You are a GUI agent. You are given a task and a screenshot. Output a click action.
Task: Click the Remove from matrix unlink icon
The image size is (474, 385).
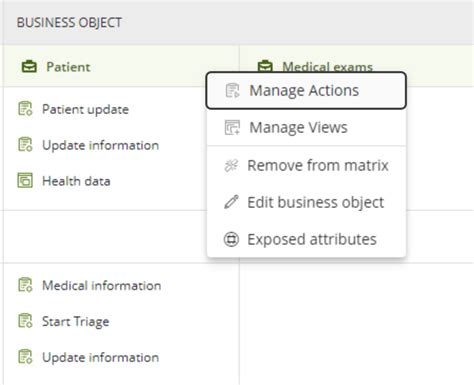pyautogui.click(x=231, y=165)
